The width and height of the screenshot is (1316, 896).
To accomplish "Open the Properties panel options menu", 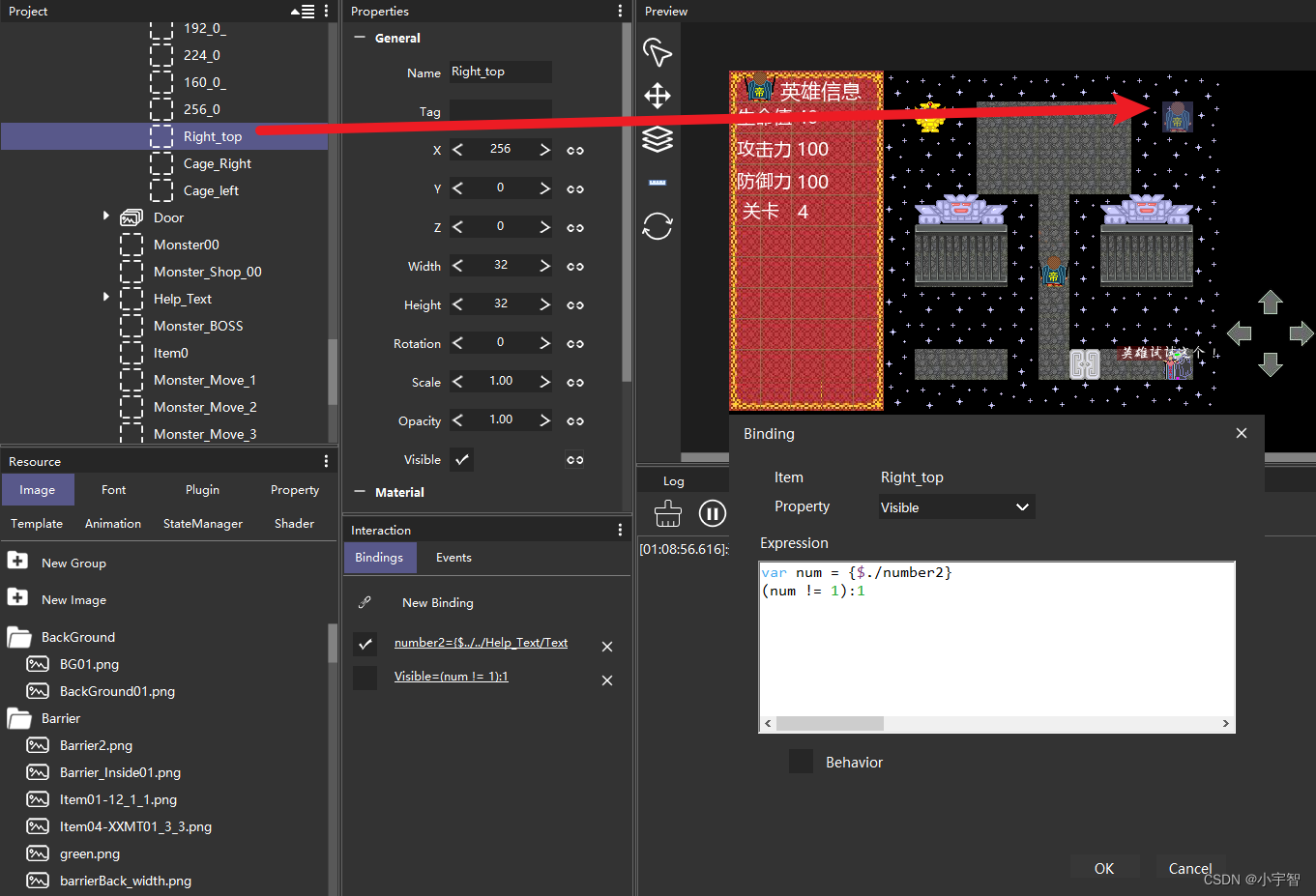I will point(620,12).
